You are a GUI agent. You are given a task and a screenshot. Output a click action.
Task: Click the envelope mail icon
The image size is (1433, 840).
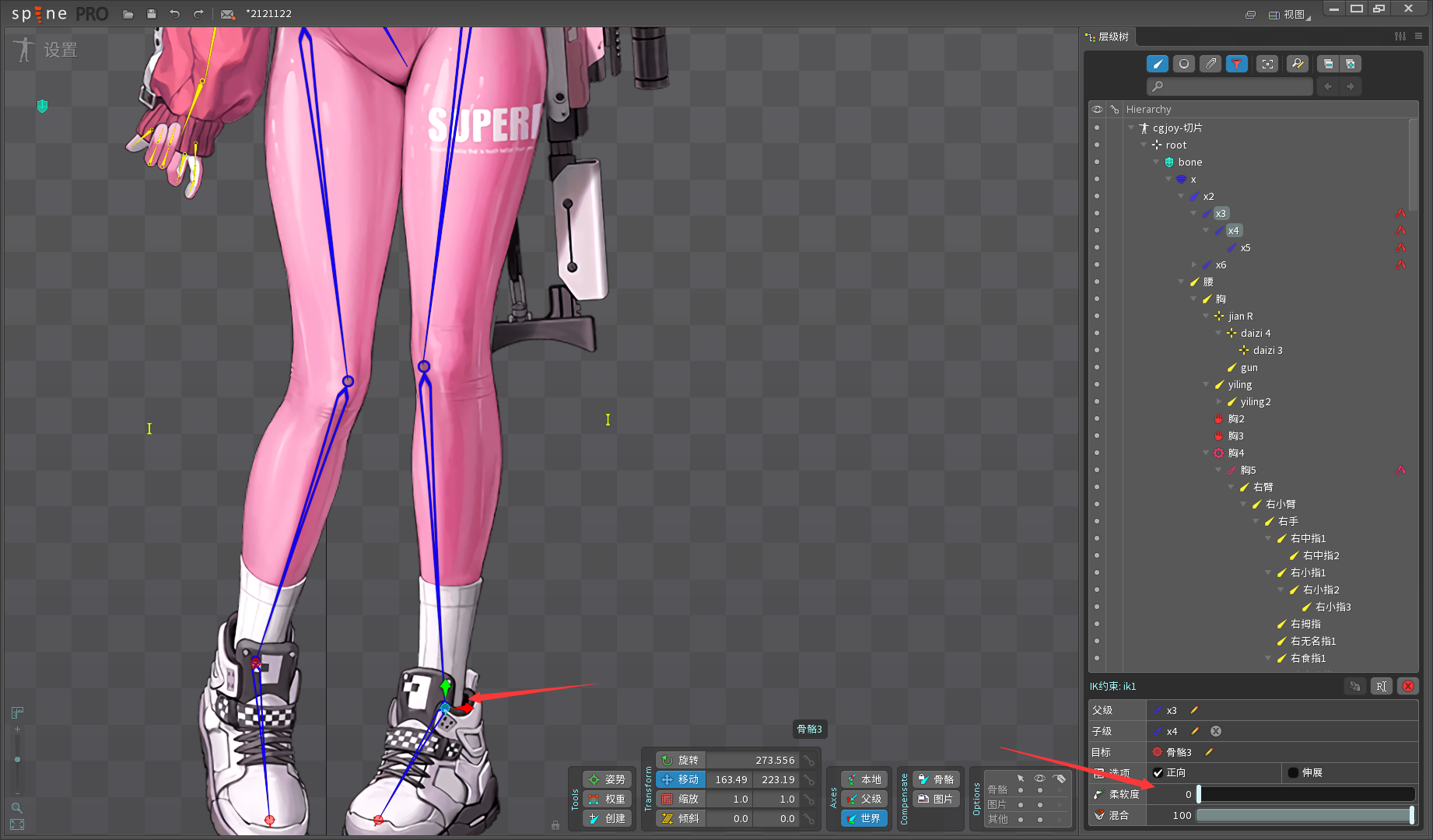coord(227,14)
